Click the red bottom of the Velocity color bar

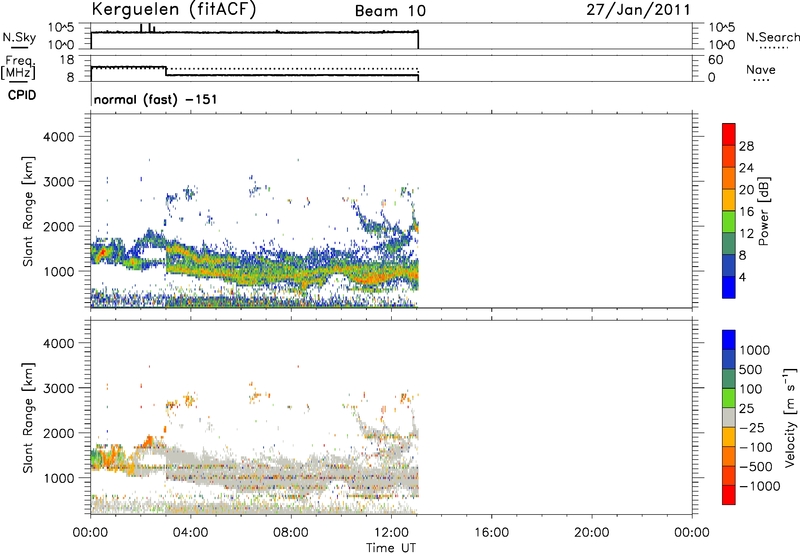729,495
